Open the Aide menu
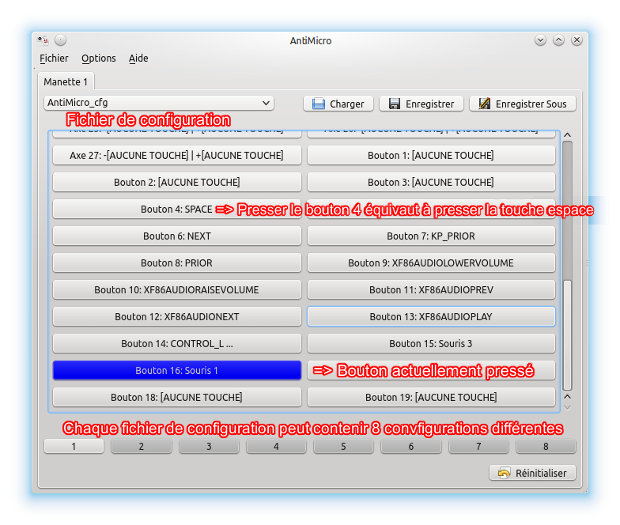Image resolution: width=620 pixels, height=525 pixels. [139, 58]
